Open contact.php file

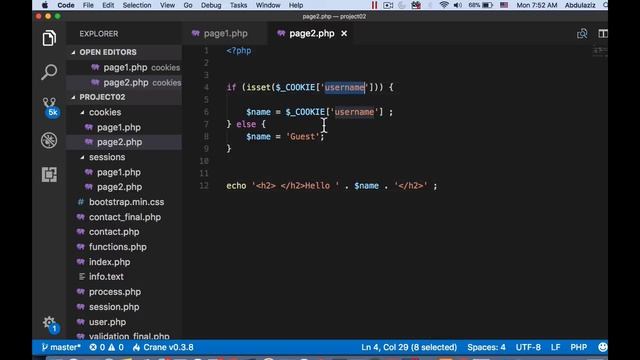pos(124,232)
